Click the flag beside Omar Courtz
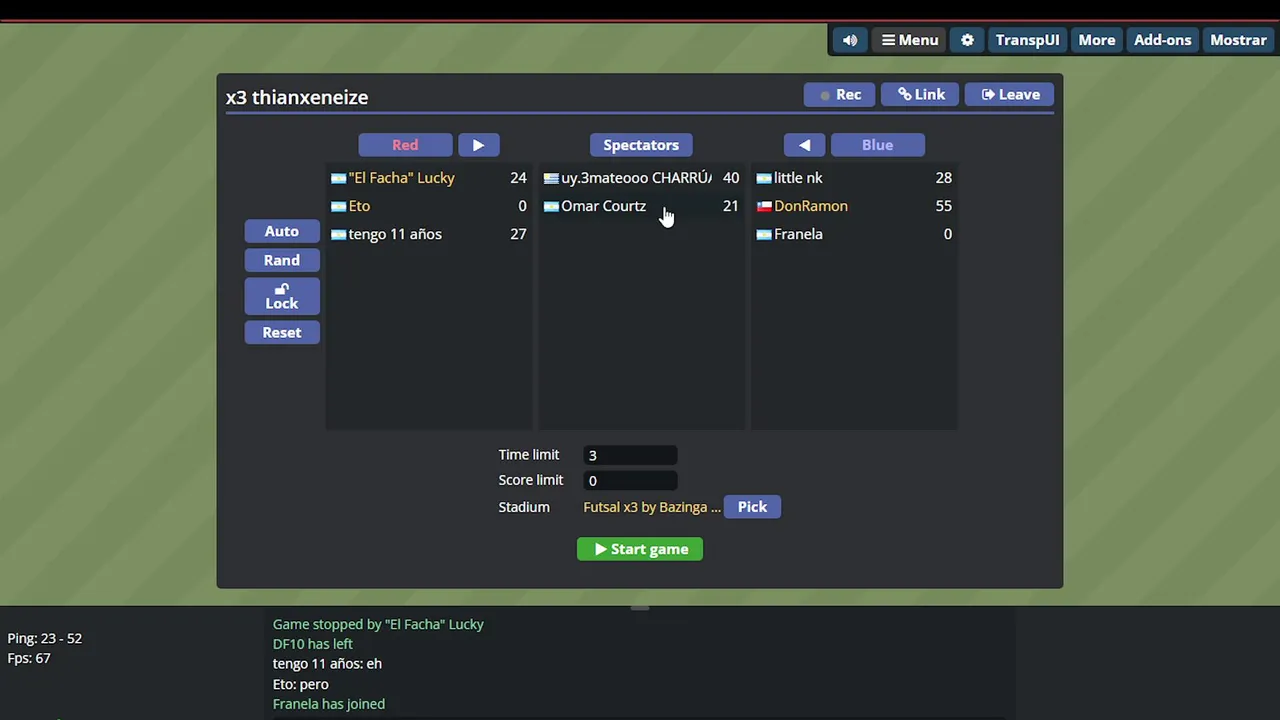1280x720 pixels. pos(551,206)
